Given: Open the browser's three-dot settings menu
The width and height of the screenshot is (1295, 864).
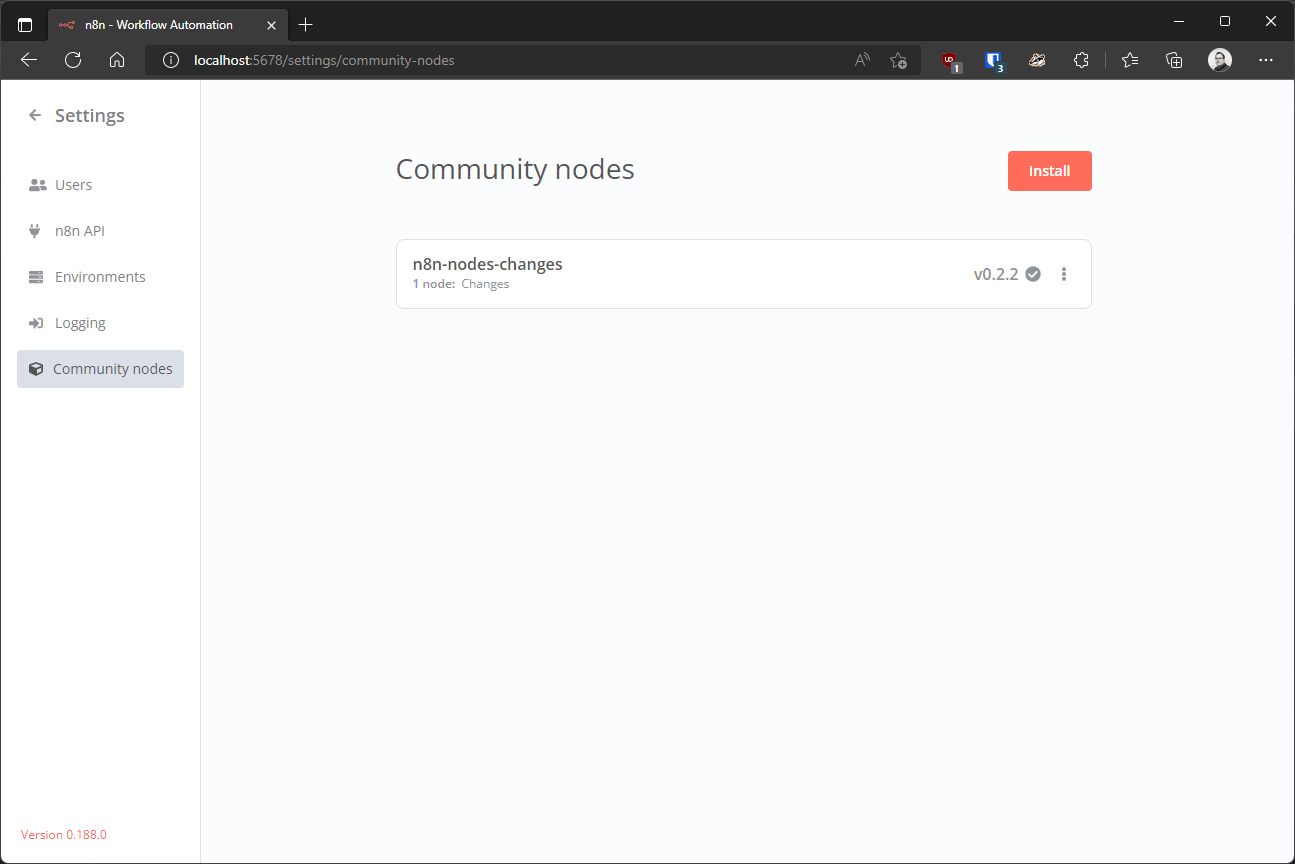Looking at the screenshot, I should [x=1266, y=60].
